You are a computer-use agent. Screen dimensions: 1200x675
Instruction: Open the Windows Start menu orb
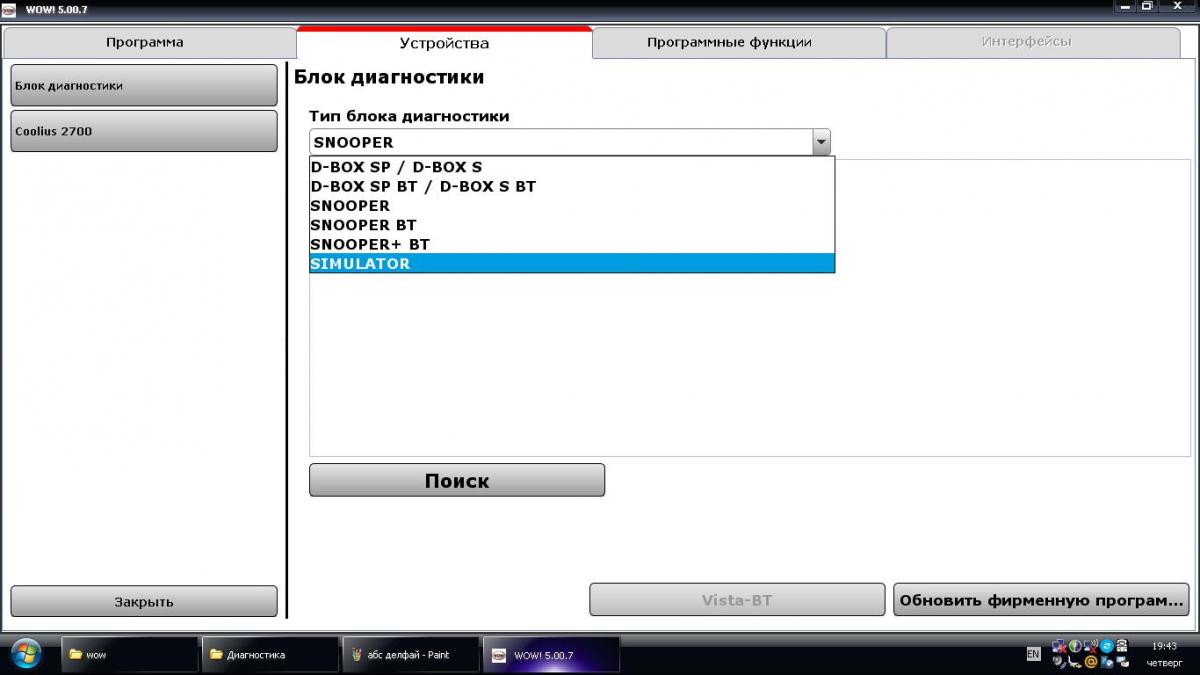[26, 654]
